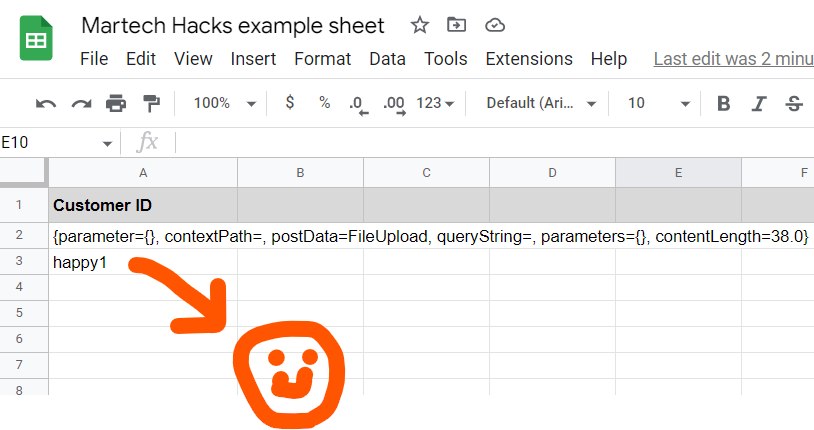The width and height of the screenshot is (814, 430).
Task: Check cloud save status icon
Action: pyautogui.click(x=495, y=25)
